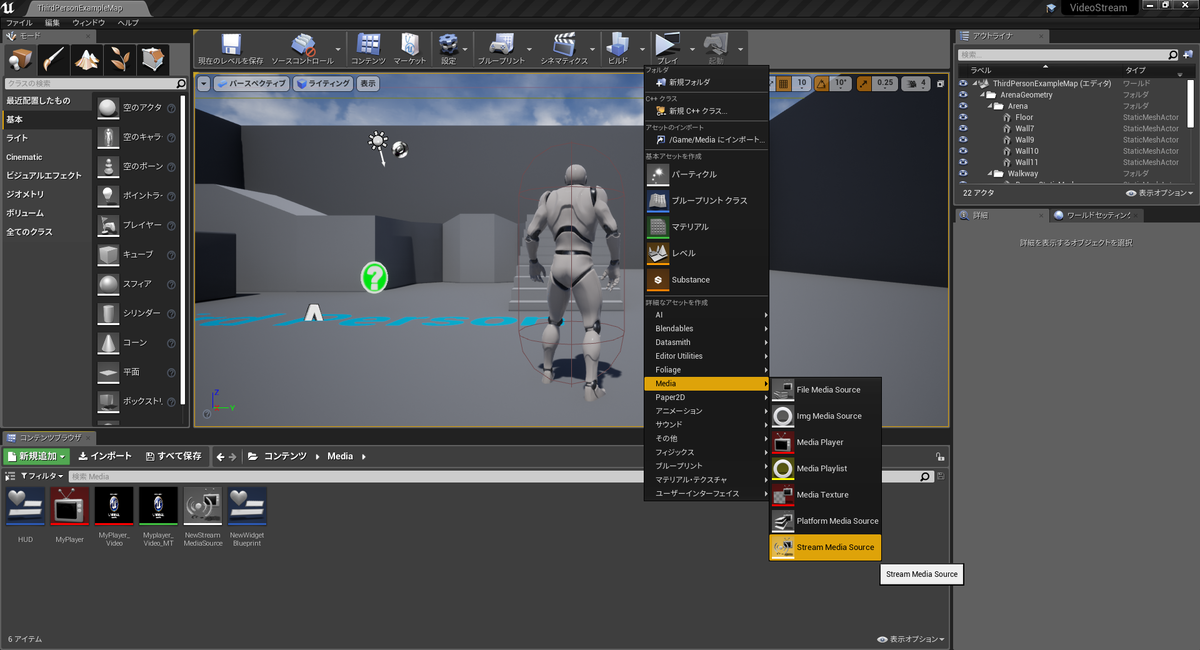
Task: Open outliner View Options dropdown
Action: coord(1159,193)
